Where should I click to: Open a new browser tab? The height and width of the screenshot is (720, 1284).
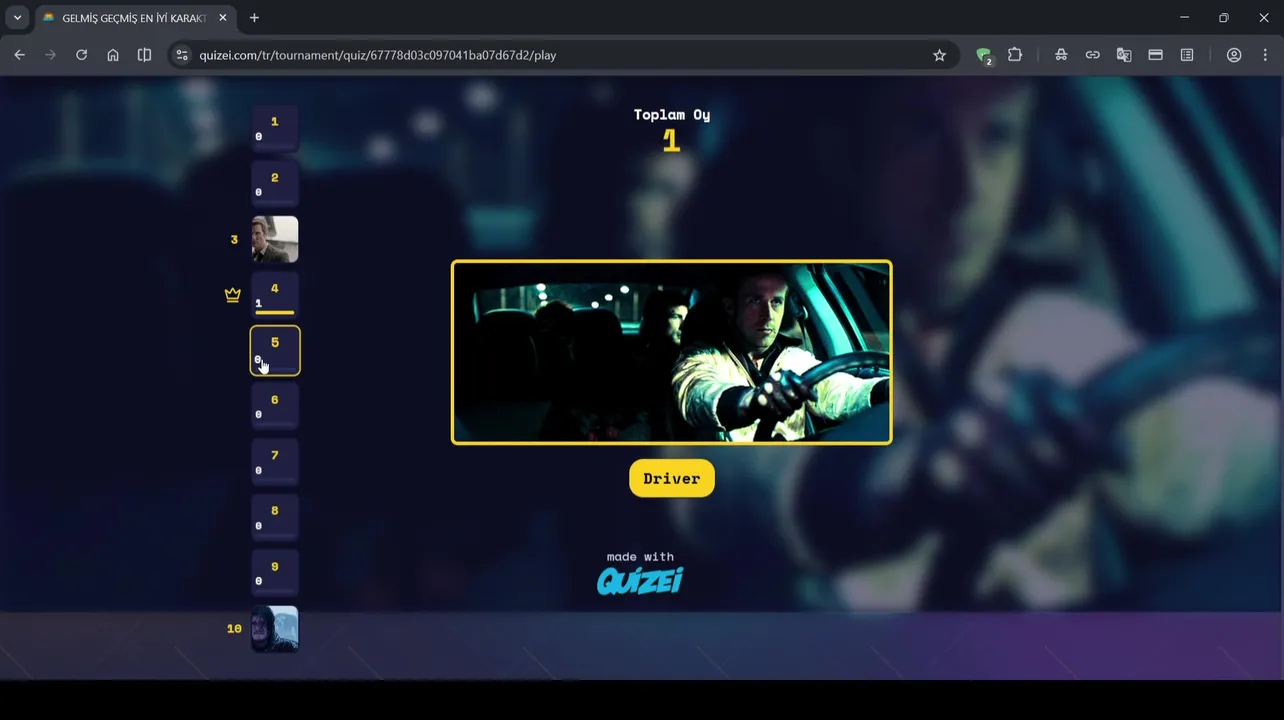pos(254,18)
